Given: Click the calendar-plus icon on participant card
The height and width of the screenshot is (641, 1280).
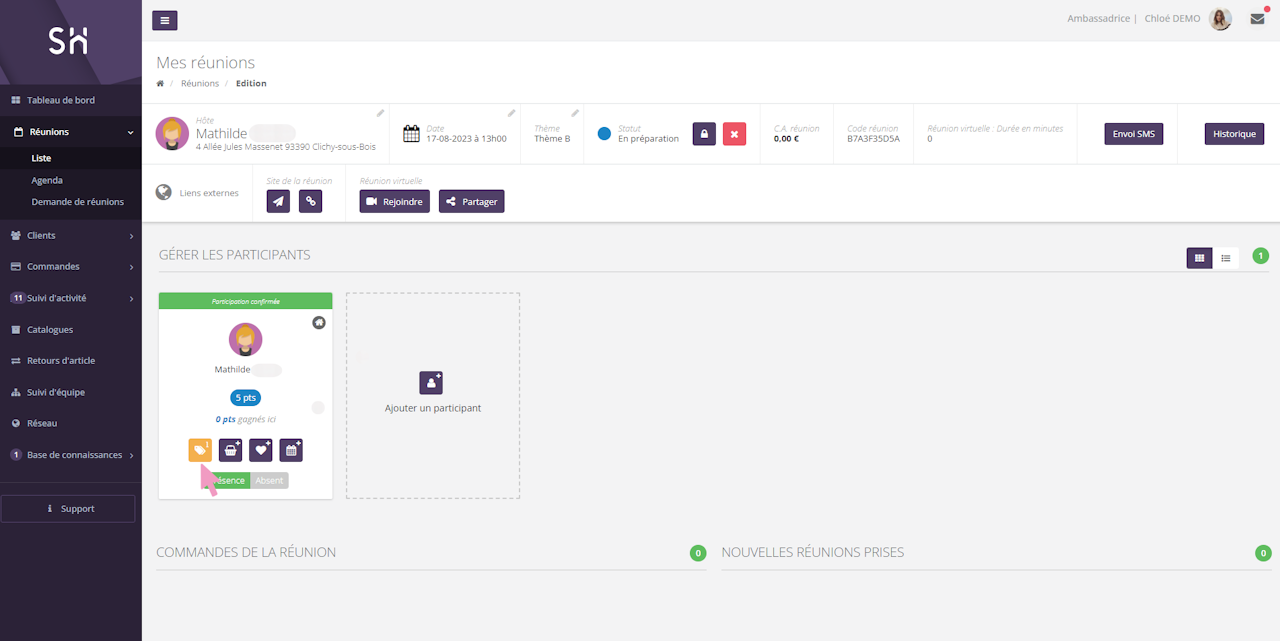Looking at the screenshot, I should 291,450.
